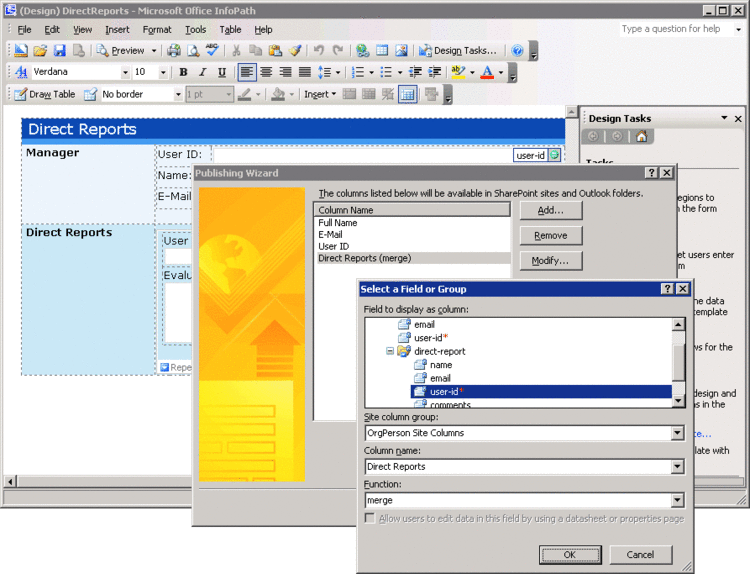The width and height of the screenshot is (750, 574).
Task: Click the Highlight color swatch button
Action: coord(458,72)
